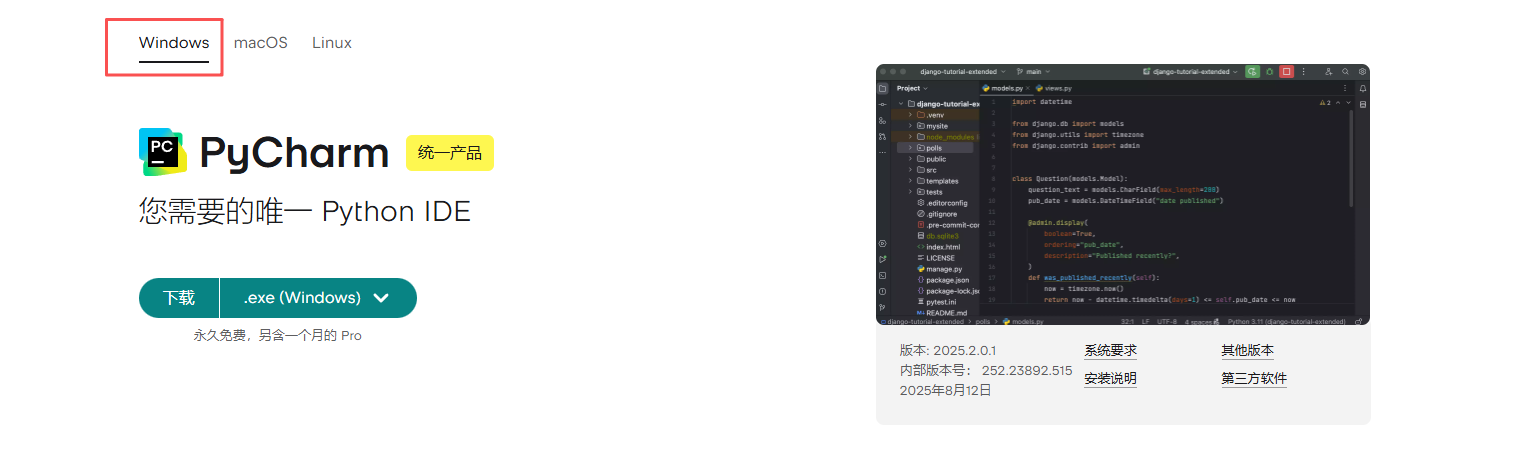Viewport: 1518px width, 456px height.
Task: Click the PyCharm PC logo icon
Action: 162,152
